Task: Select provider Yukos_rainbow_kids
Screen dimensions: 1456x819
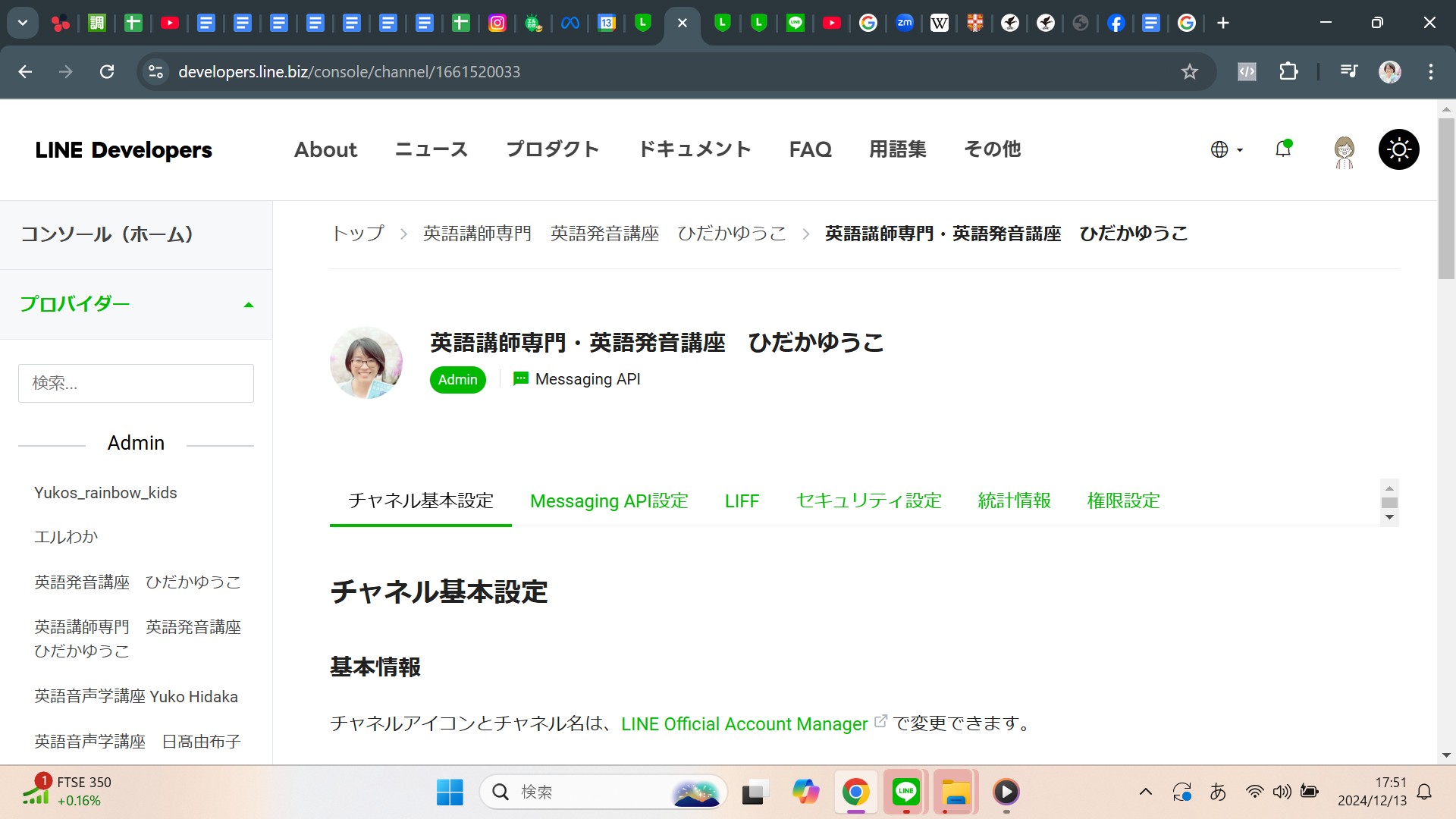Action: coord(105,493)
